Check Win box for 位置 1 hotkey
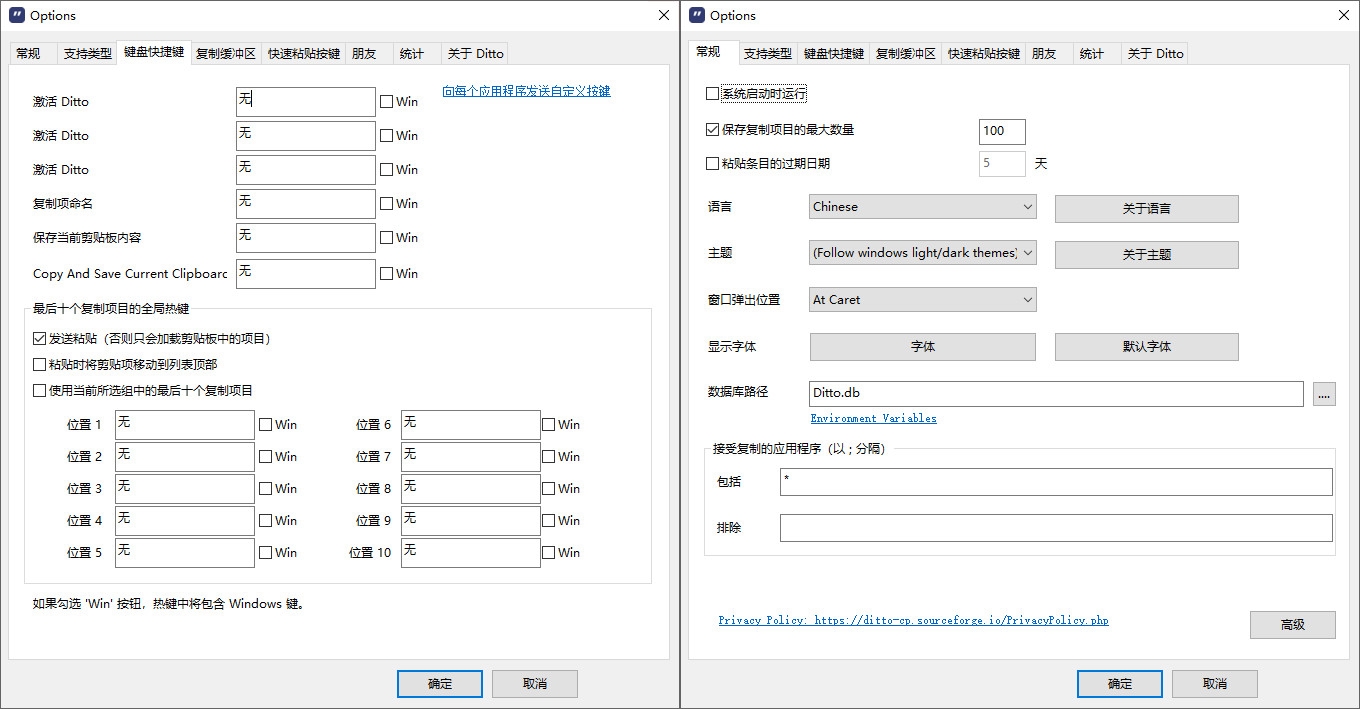1360x709 pixels. click(x=266, y=425)
